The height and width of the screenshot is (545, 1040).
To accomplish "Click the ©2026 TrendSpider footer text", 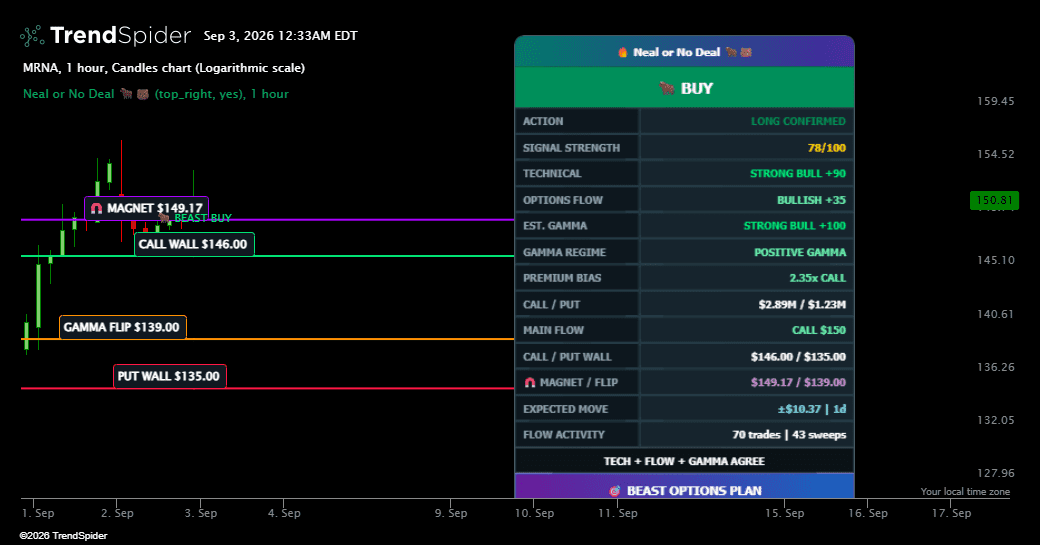I will pos(63,536).
